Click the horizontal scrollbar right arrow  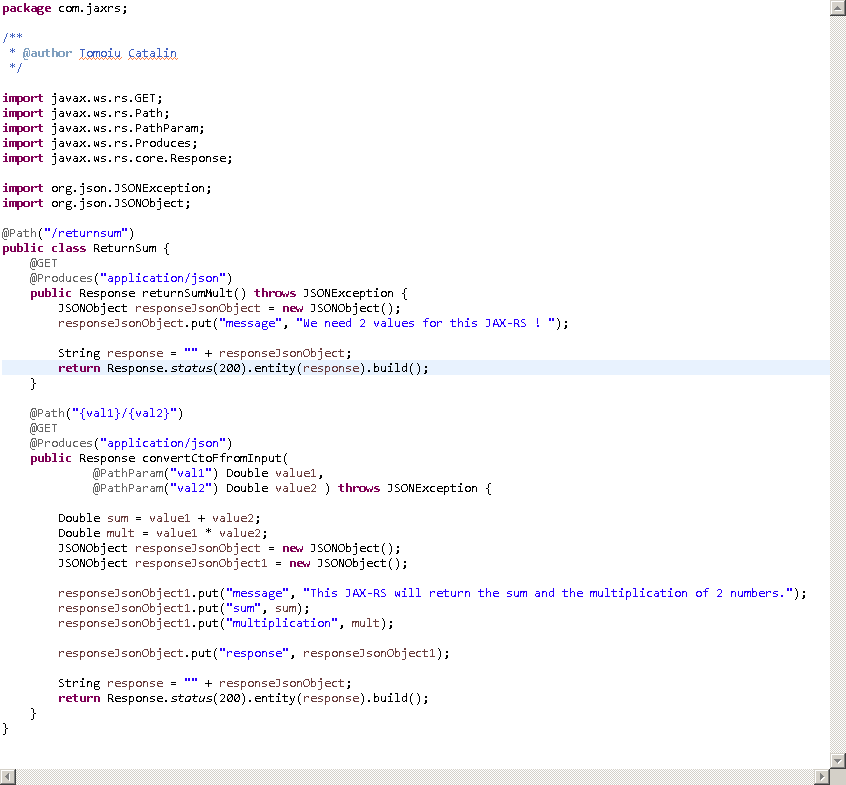822,777
